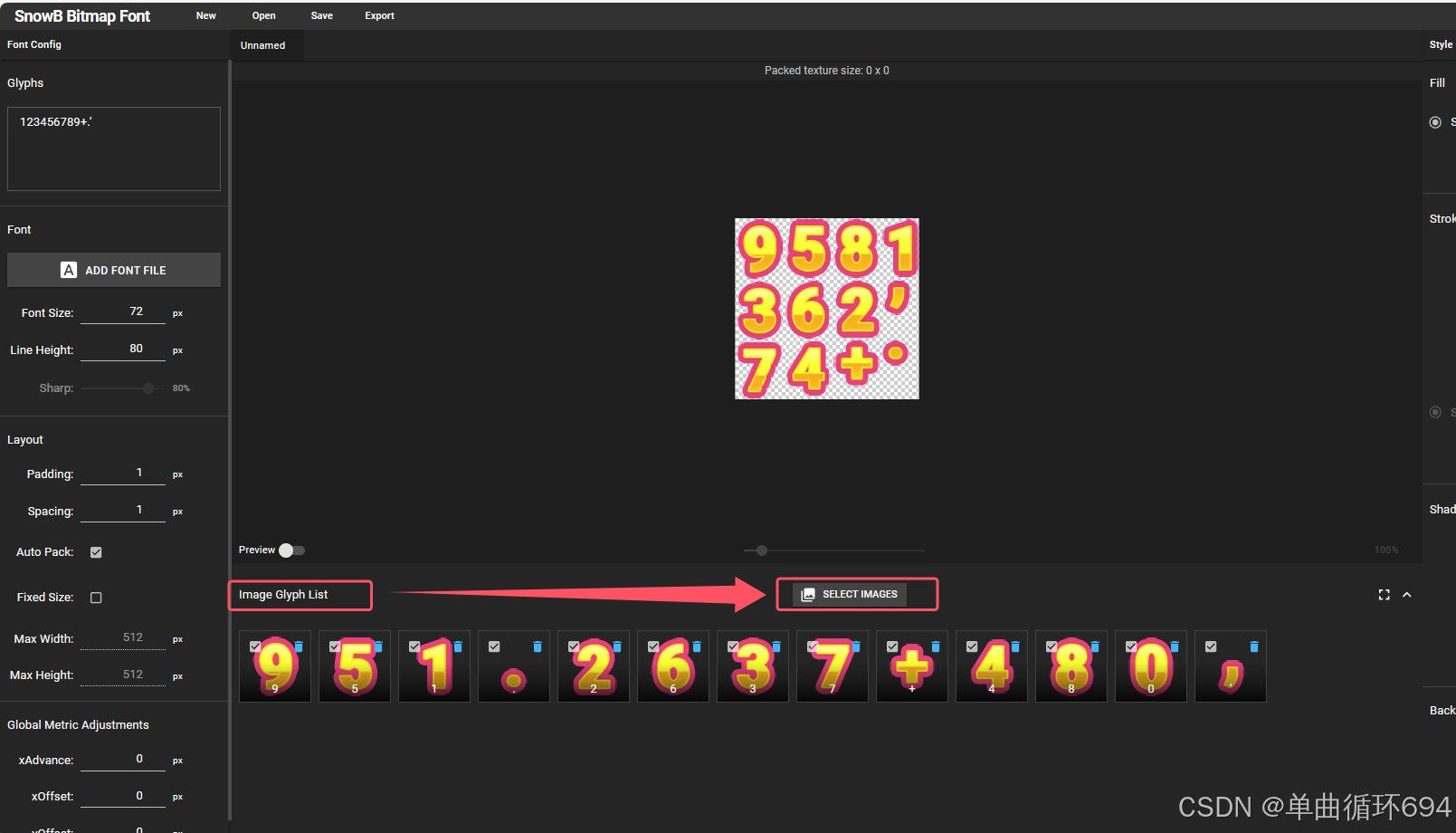
Task: Delete the glyph image labeled 5
Action: (378, 646)
